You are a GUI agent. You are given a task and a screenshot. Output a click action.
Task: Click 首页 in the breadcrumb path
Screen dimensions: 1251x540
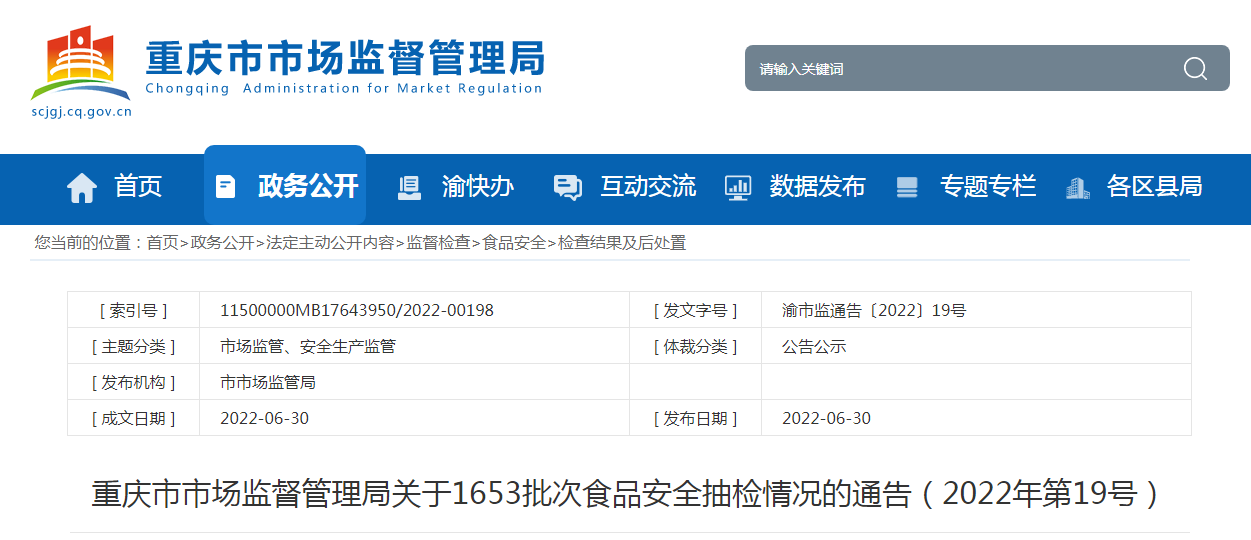click(x=162, y=243)
